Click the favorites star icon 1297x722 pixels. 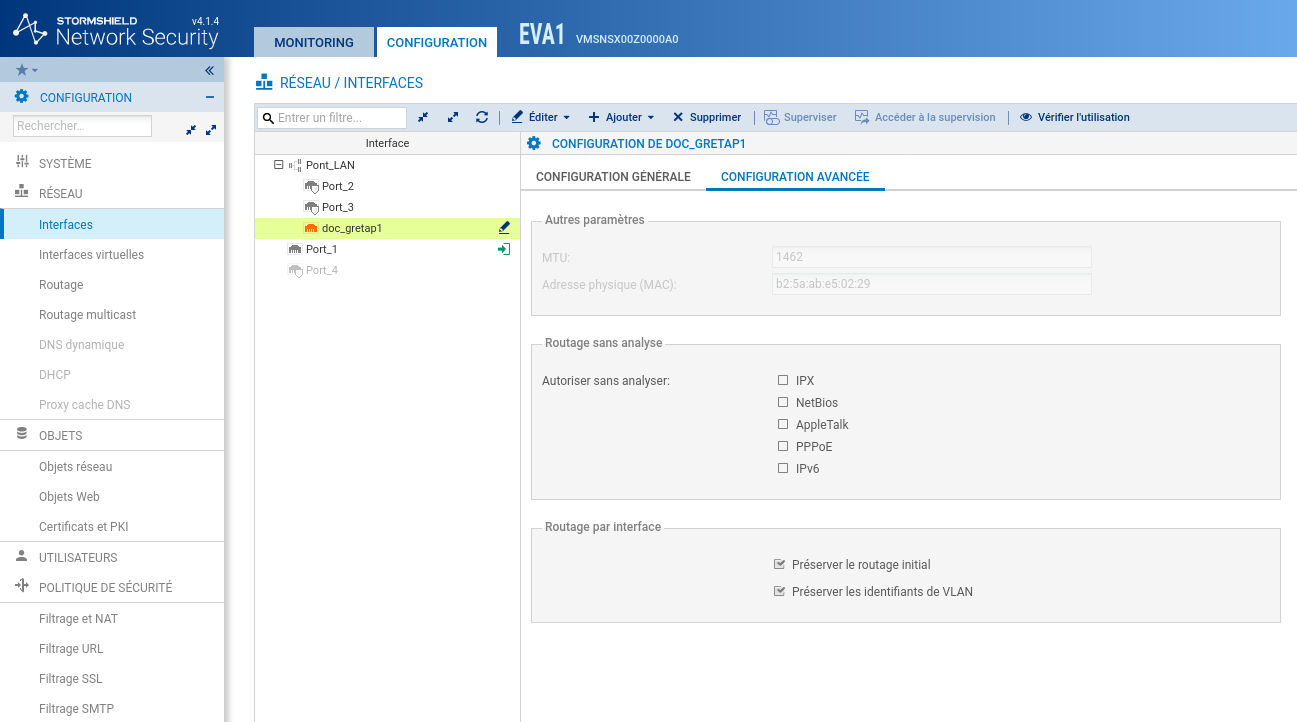[x=22, y=70]
